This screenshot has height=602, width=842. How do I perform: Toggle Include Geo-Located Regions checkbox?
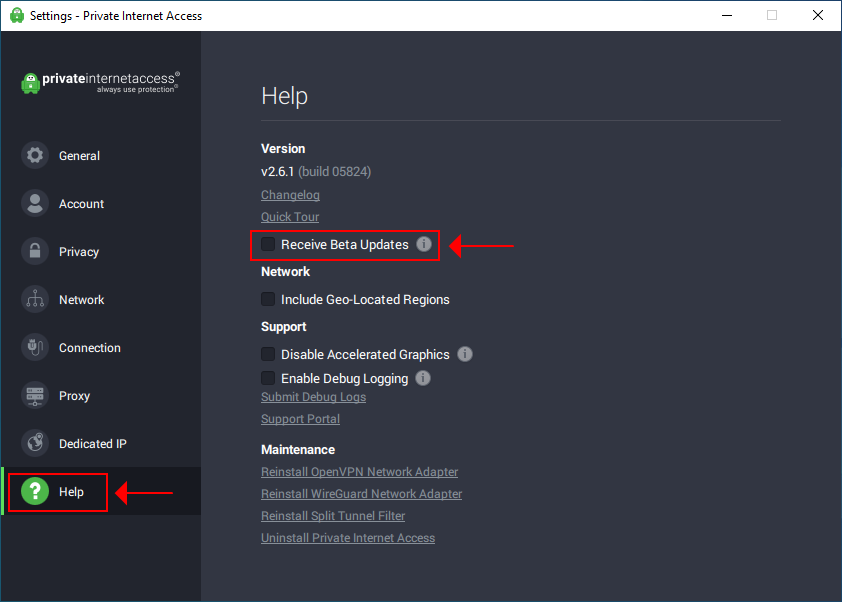[268, 299]
